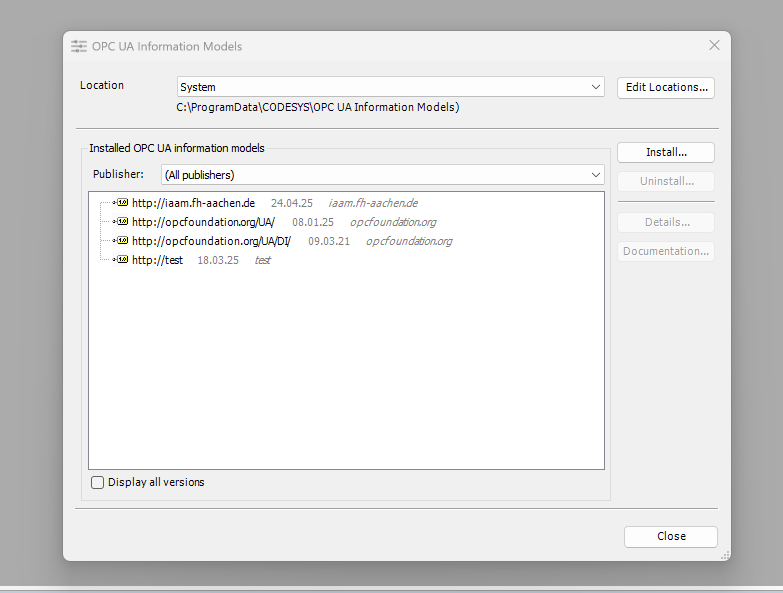Click Close at the dialog bottom
Image resolution: width=783 pixels, height=593 pixels.
pyautogui.click(x=671, y=537)
